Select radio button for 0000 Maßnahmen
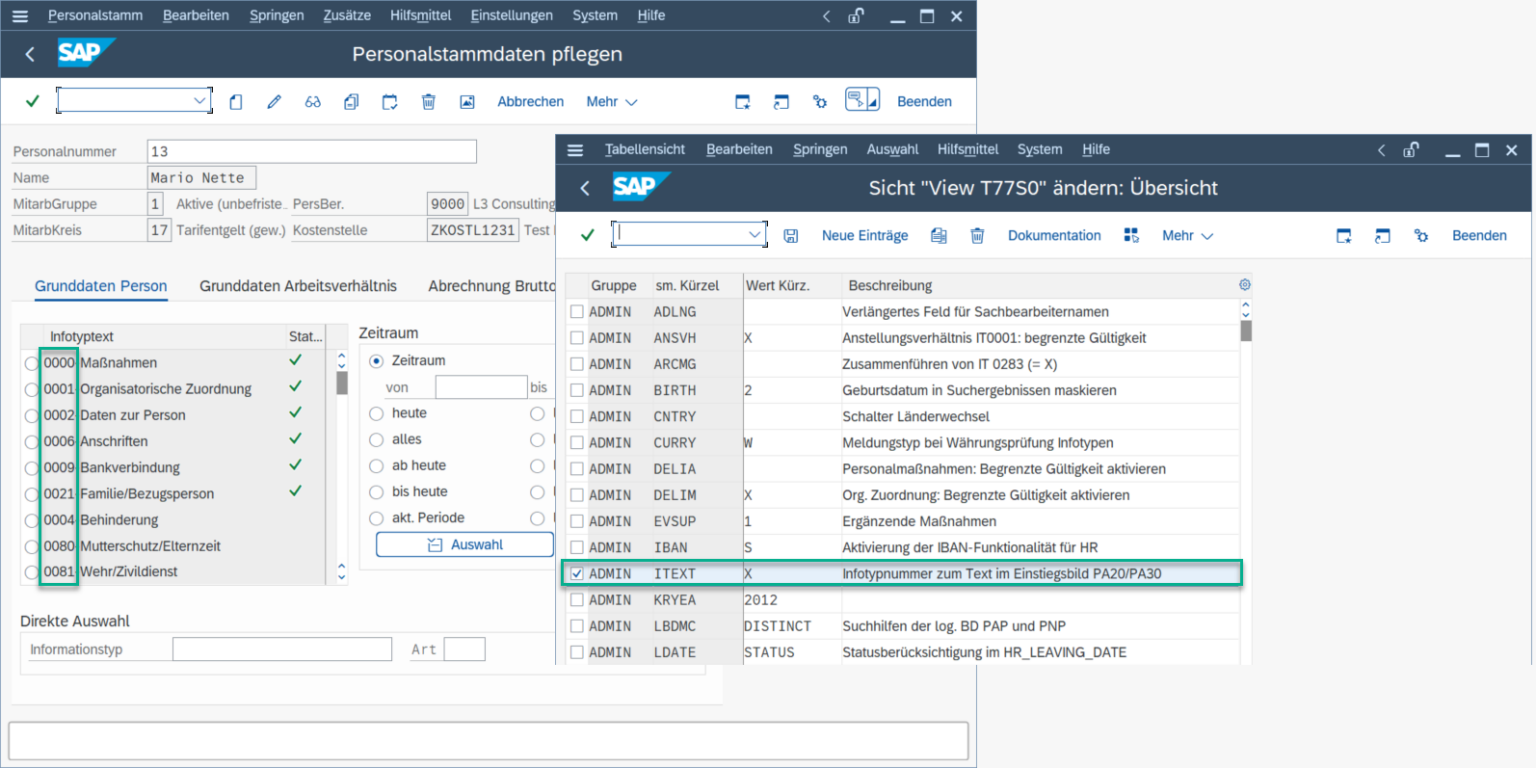 (32, 363)
